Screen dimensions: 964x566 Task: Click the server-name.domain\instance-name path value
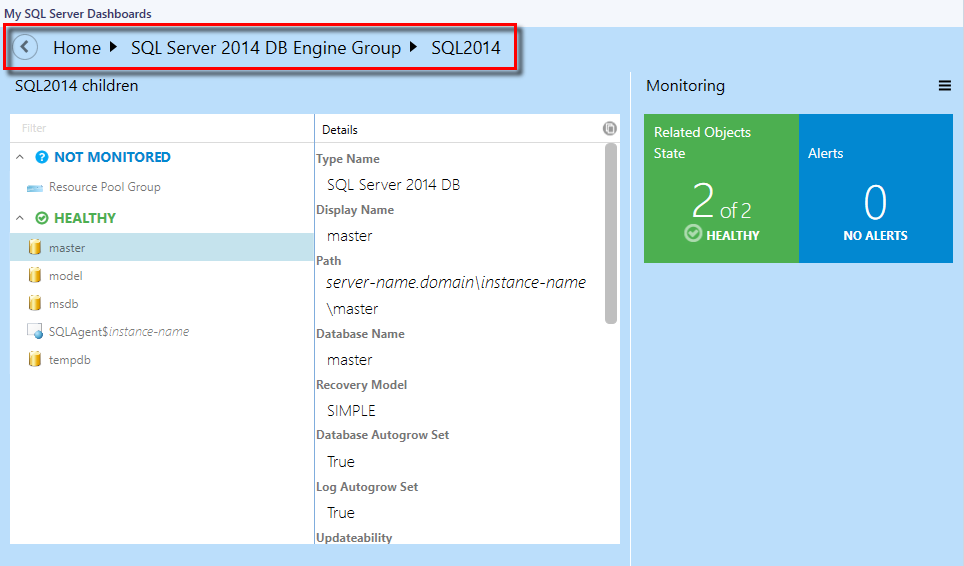tap(456, 282)
